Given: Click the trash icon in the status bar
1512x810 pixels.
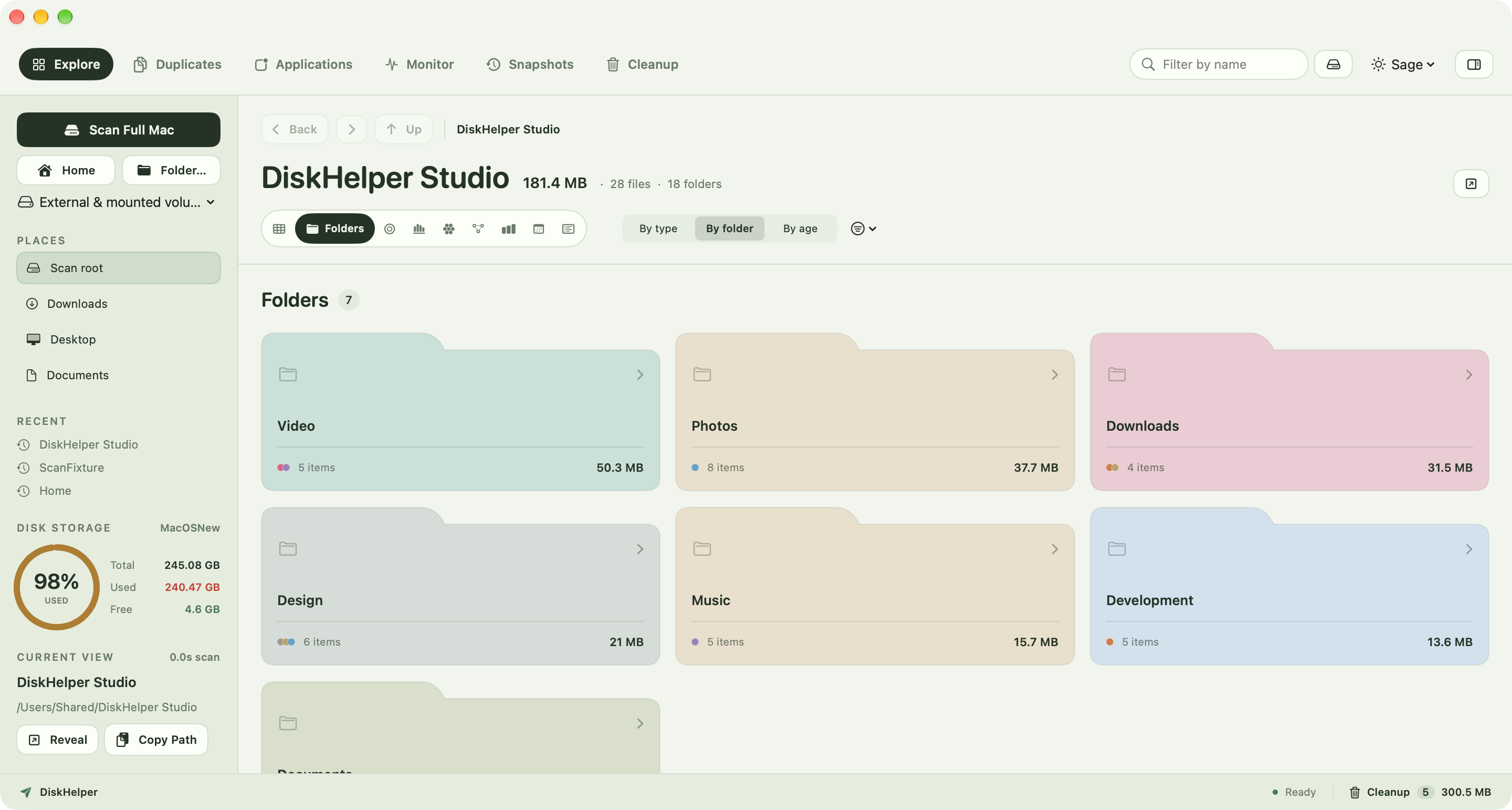Looking at the screenshot, I should pyautogui.click(x=1354, y=792).
